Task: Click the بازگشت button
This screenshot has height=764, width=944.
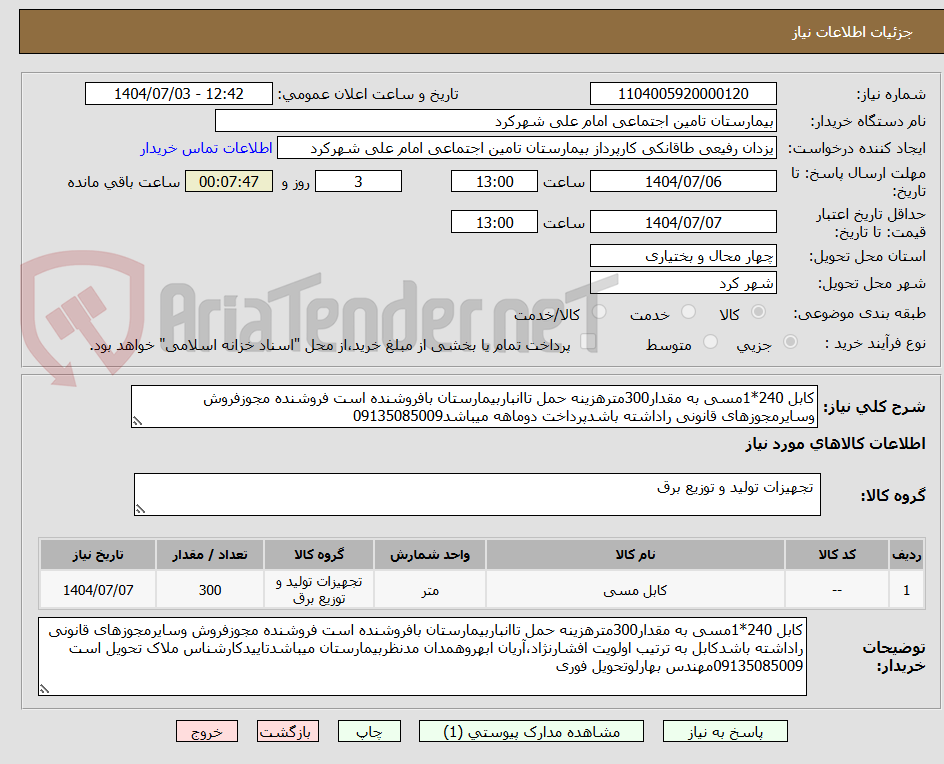Action: [287, 731]
